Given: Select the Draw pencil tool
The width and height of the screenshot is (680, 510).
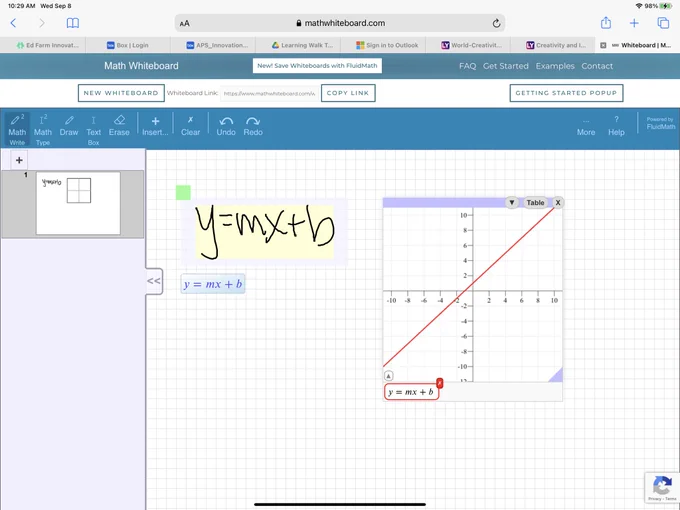Looking at the screenshot, I should tap(69, 126).
